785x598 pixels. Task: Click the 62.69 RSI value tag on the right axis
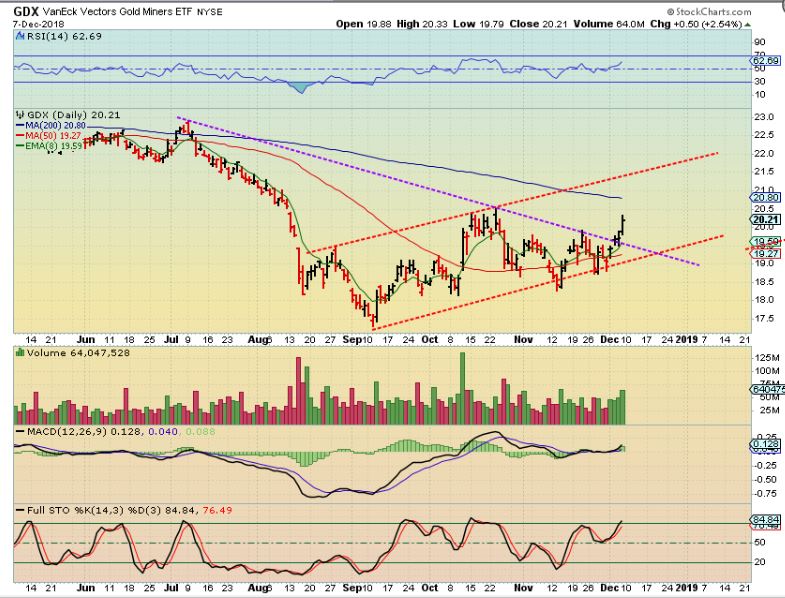click(x=766, y=61)
